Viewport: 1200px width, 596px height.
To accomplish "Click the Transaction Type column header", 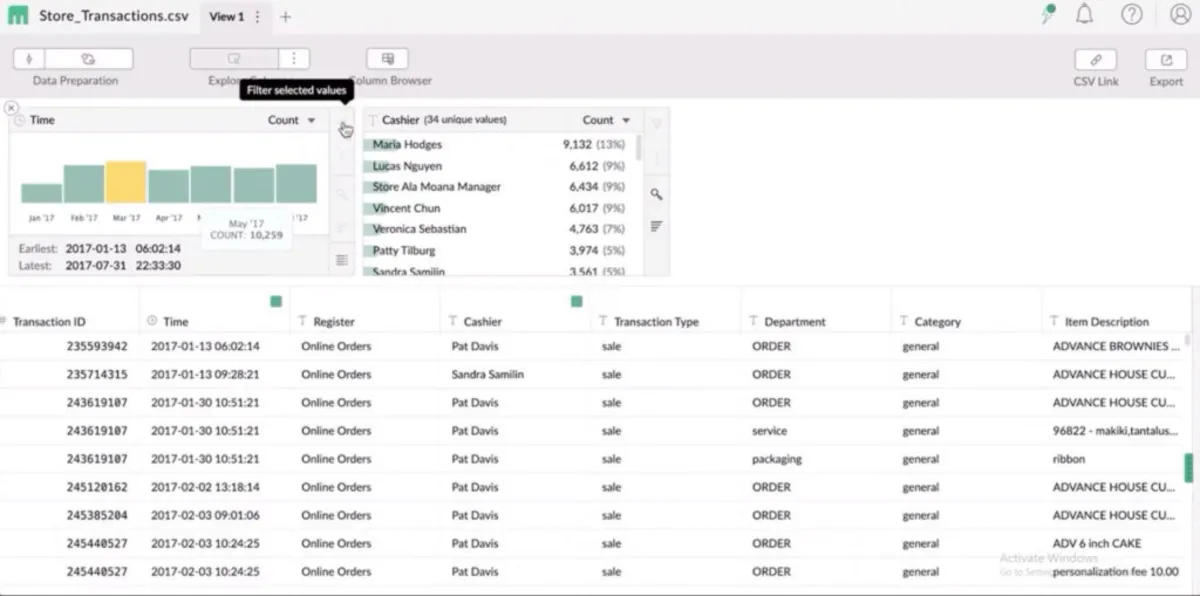I will pyautogui.click(x=656, y=322).
